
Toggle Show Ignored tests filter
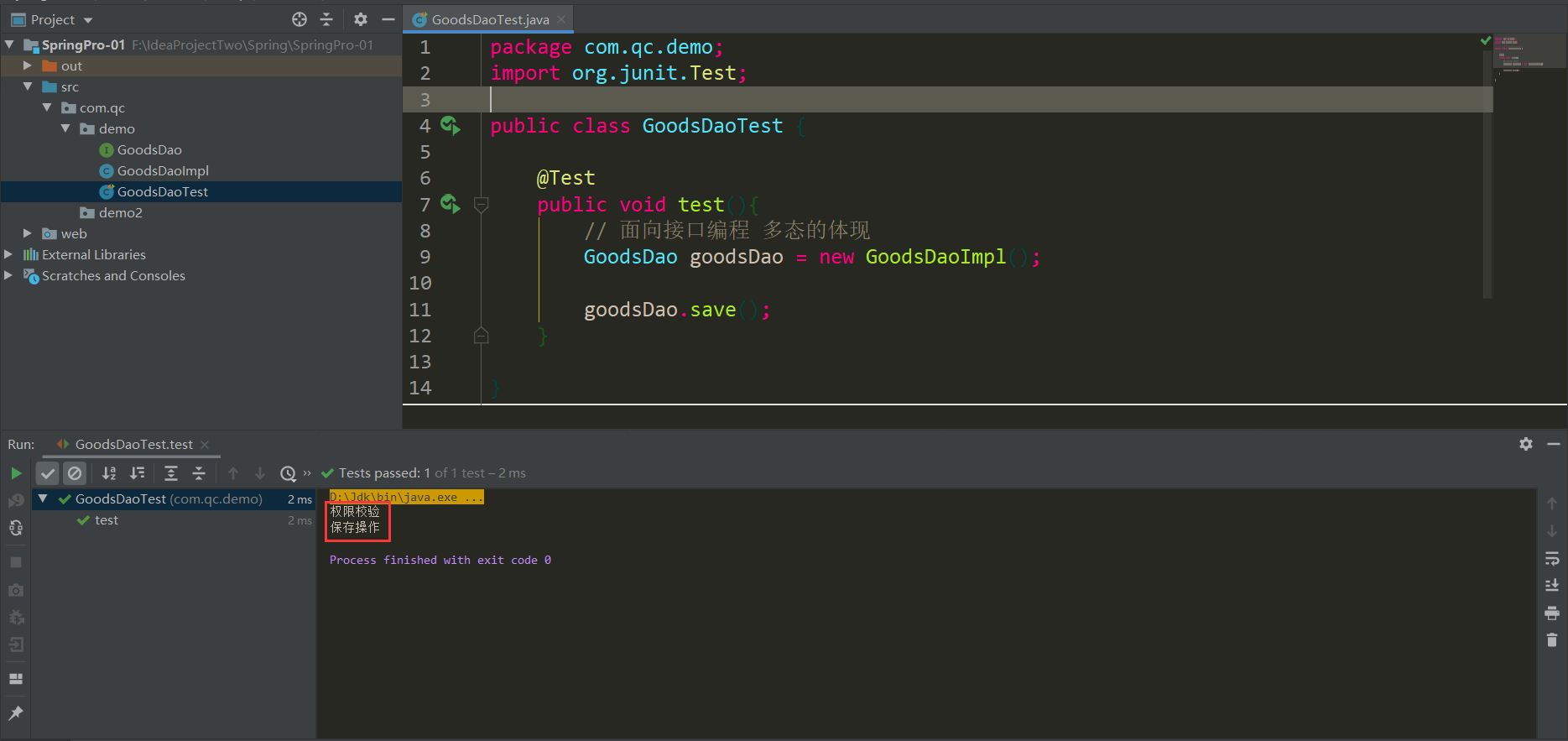point(75,473)
